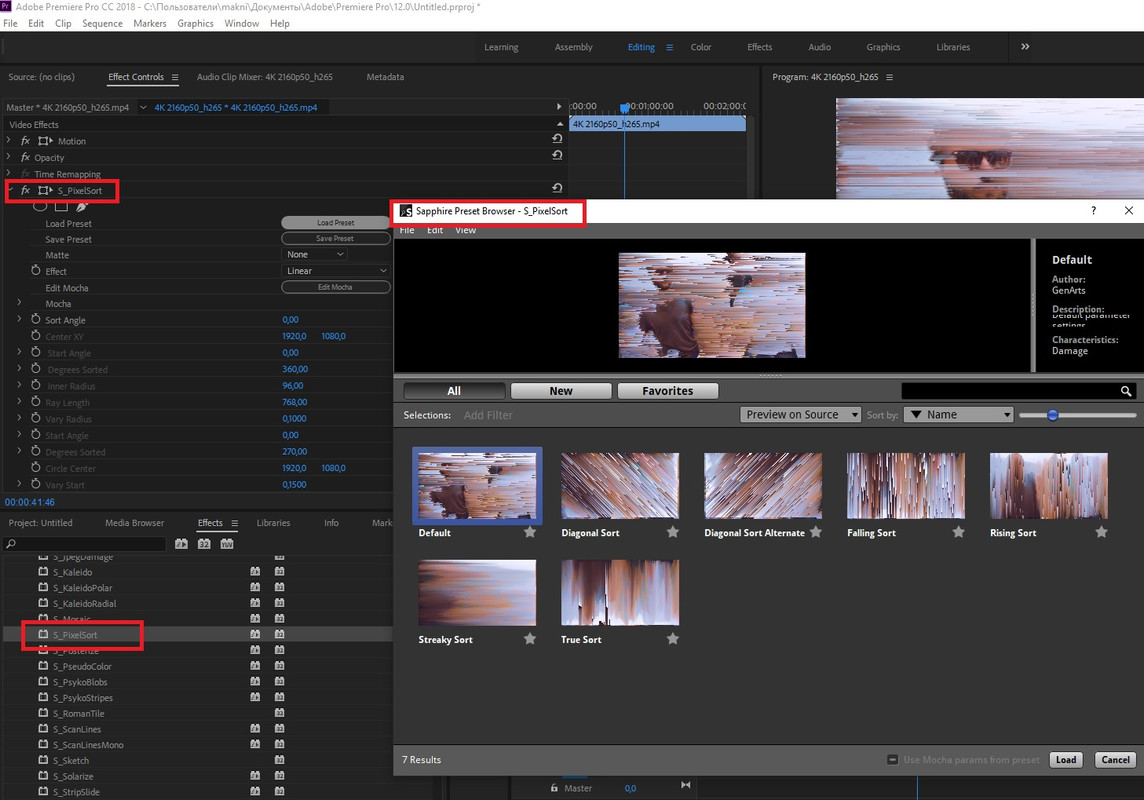Image resolution: width=1144 pixels, height=800 pixels.
Task: Reset the S_PixelSort effect
Action: 557,188
